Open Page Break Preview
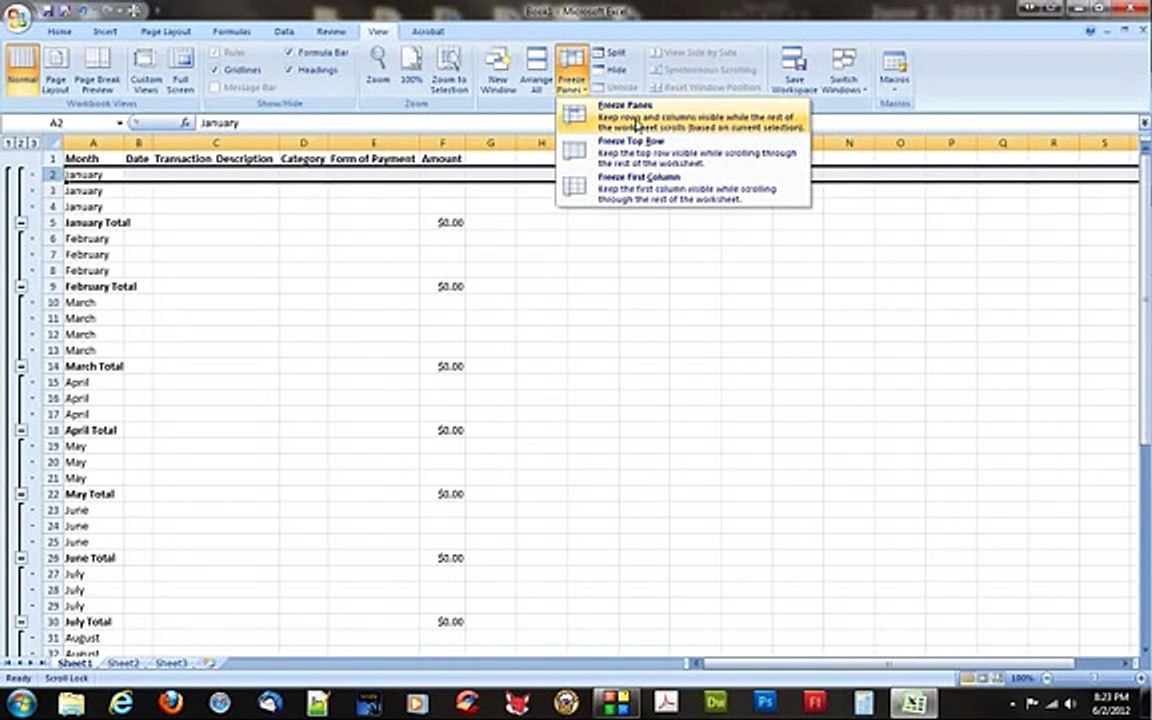Image resolution: width=1152 pixels, height=720 pixels. coord(97,70)
